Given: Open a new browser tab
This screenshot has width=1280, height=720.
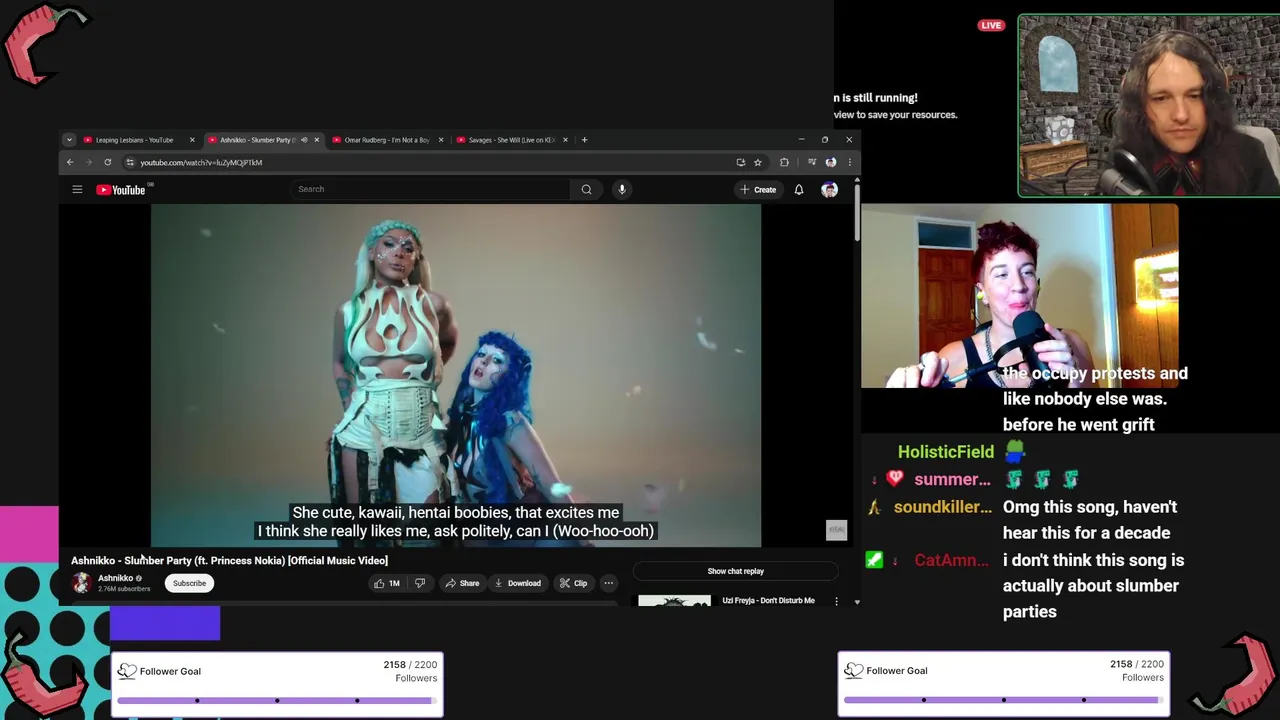Looking at the screenshot, I should pyautogui.click(x=584, y=140).
